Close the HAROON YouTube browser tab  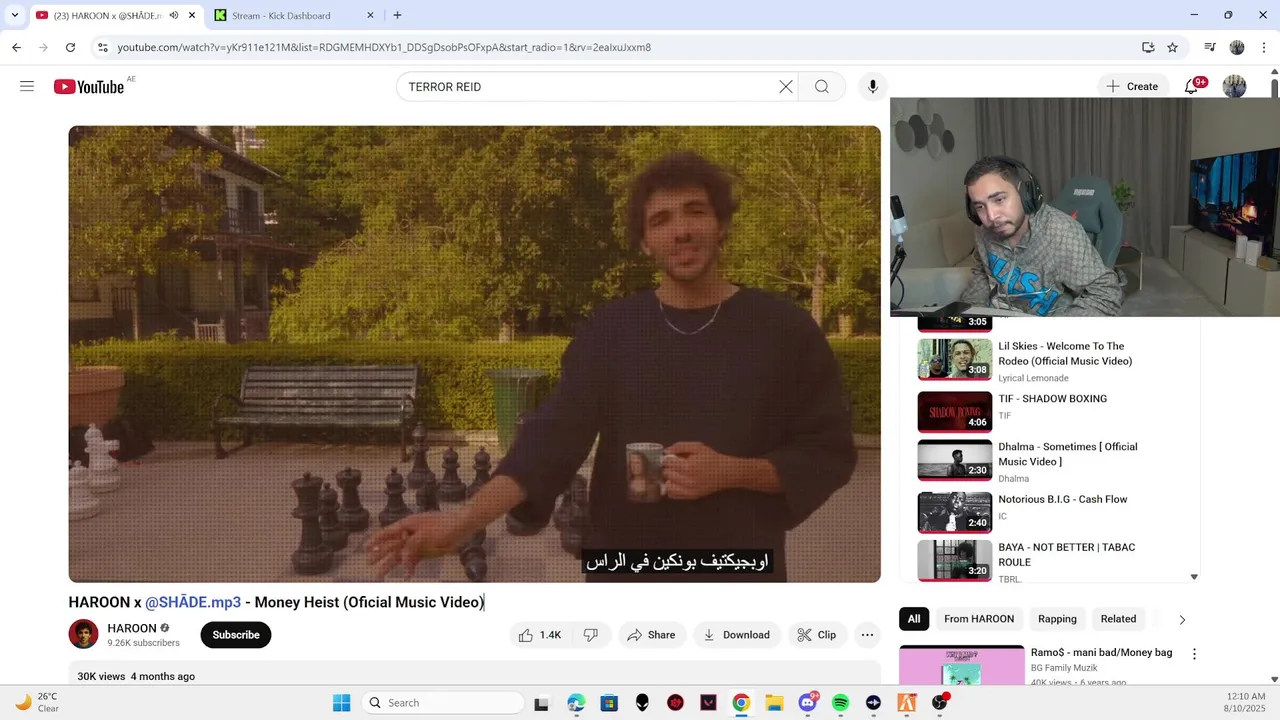point(192,15)
